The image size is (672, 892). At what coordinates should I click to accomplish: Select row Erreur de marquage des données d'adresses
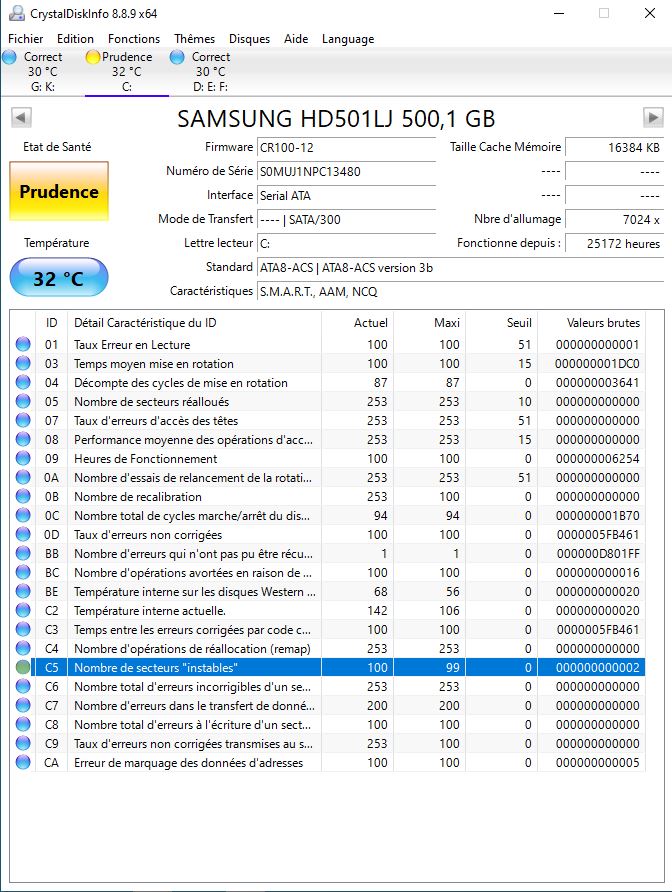(328, 762)
